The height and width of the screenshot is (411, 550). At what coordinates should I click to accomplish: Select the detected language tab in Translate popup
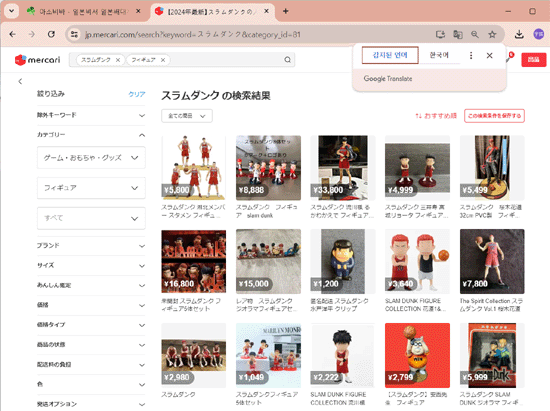point(390,55)
